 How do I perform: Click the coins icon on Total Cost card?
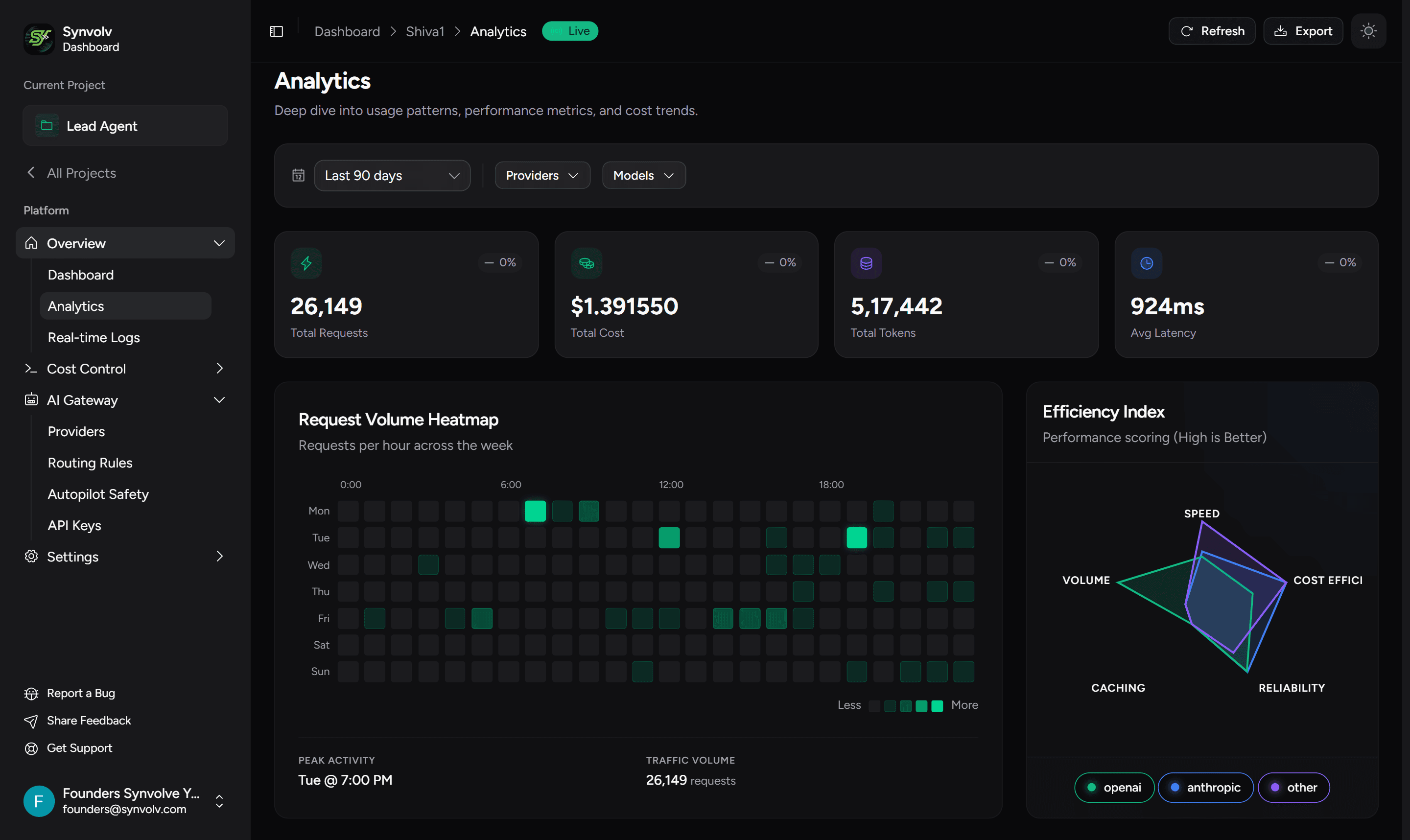click(587, 263)
